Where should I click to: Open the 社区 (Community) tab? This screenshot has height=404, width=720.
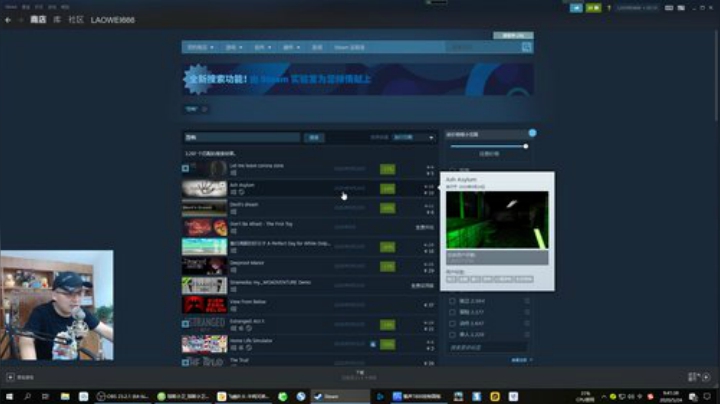tap(76, 20)
